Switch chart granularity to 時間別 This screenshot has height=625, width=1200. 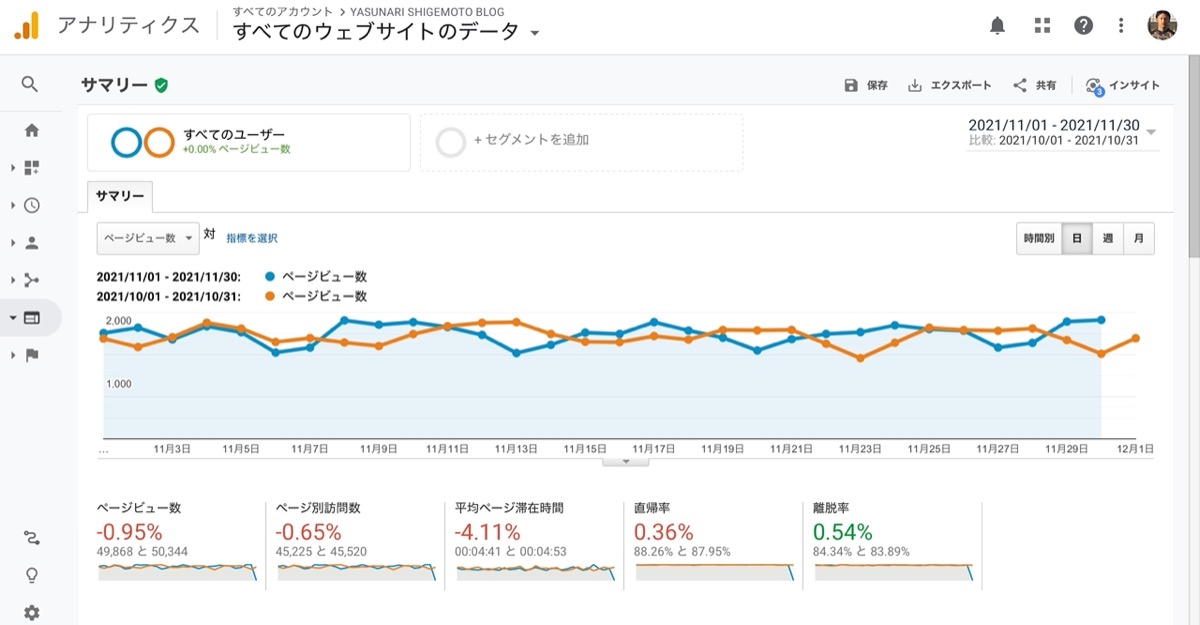pos(1038,239)
